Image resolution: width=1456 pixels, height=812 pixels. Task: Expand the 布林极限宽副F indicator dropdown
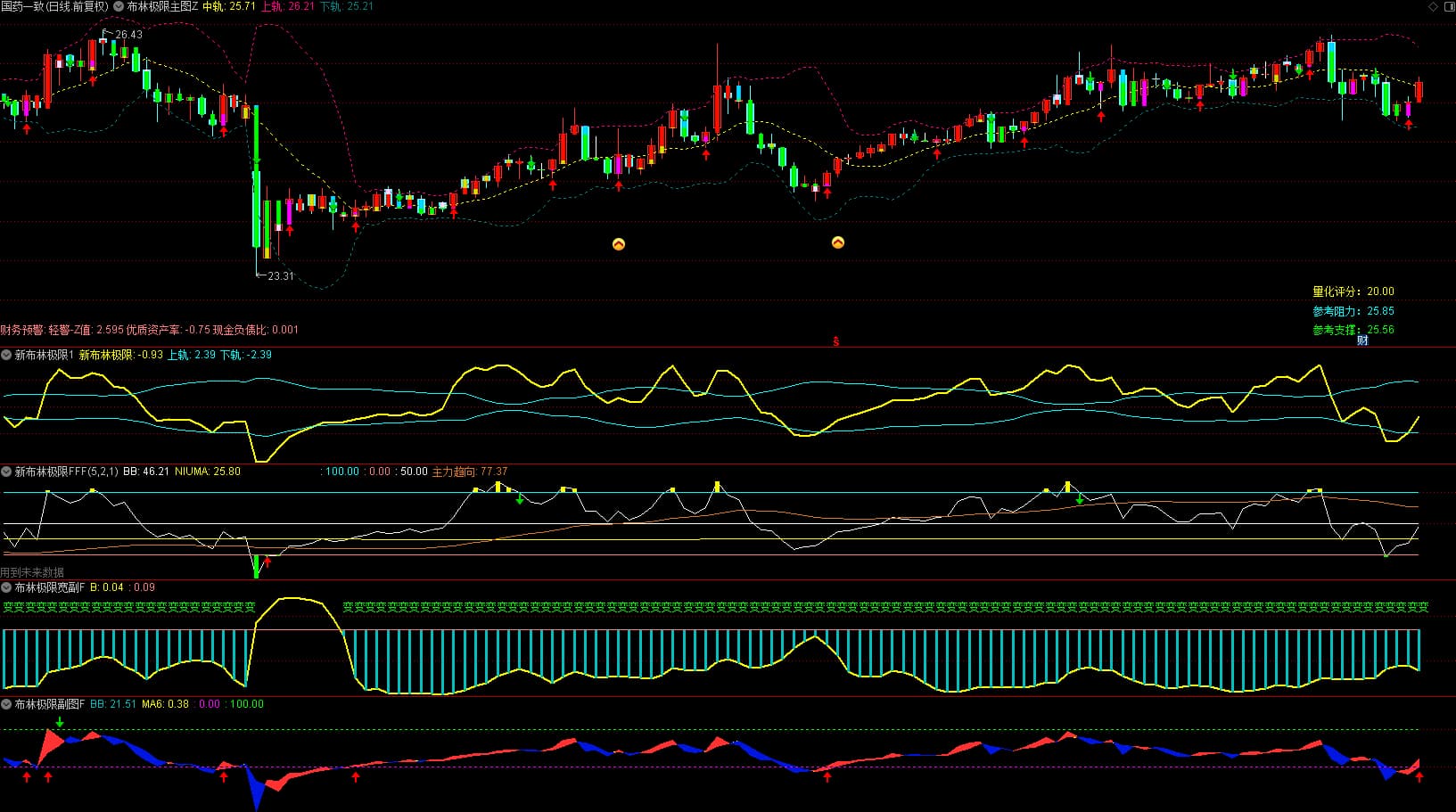(x=7, y=587)
